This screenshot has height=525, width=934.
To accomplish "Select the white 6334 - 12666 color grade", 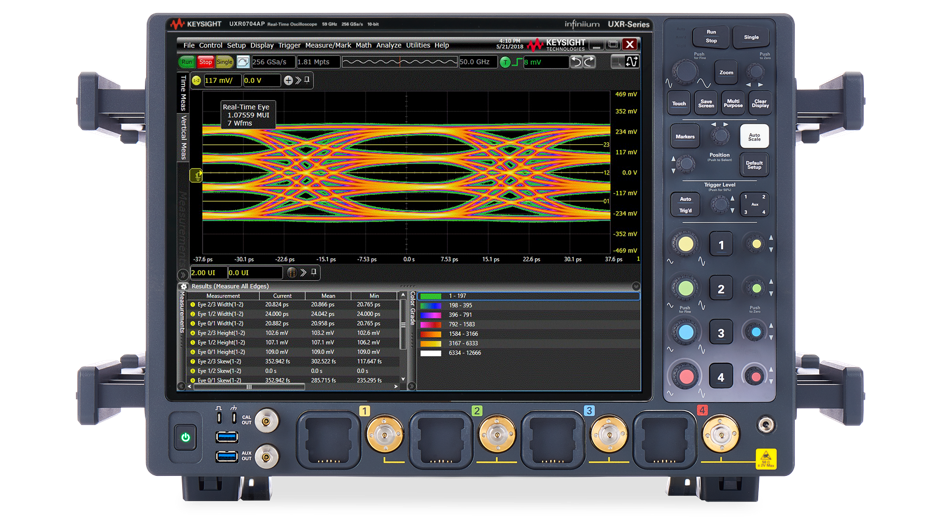I will (x=528, y=353).
